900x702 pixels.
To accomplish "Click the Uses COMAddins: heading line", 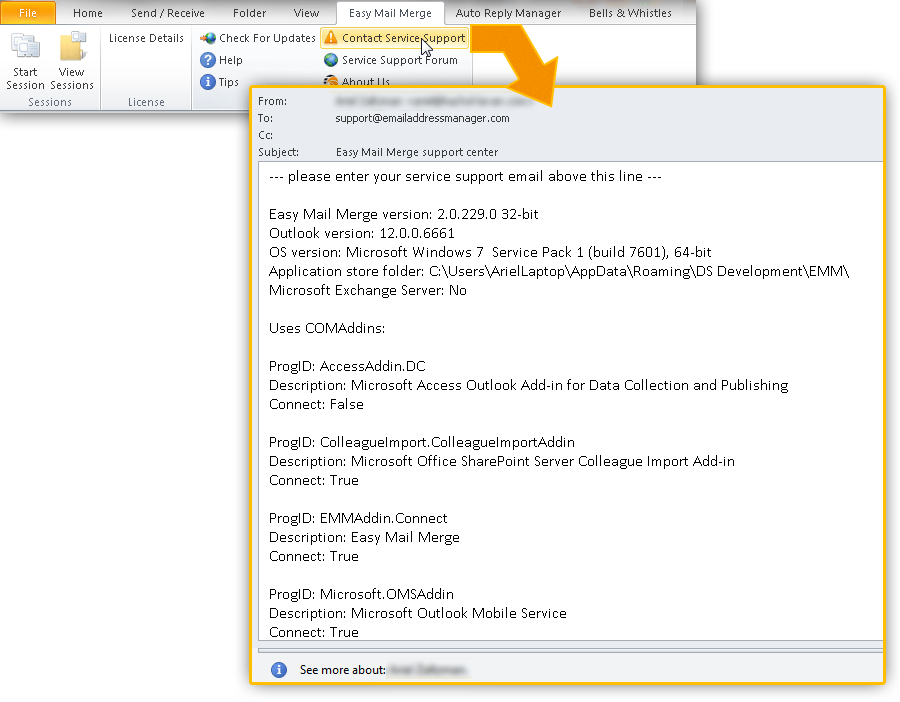I will (x=327, y=328).
